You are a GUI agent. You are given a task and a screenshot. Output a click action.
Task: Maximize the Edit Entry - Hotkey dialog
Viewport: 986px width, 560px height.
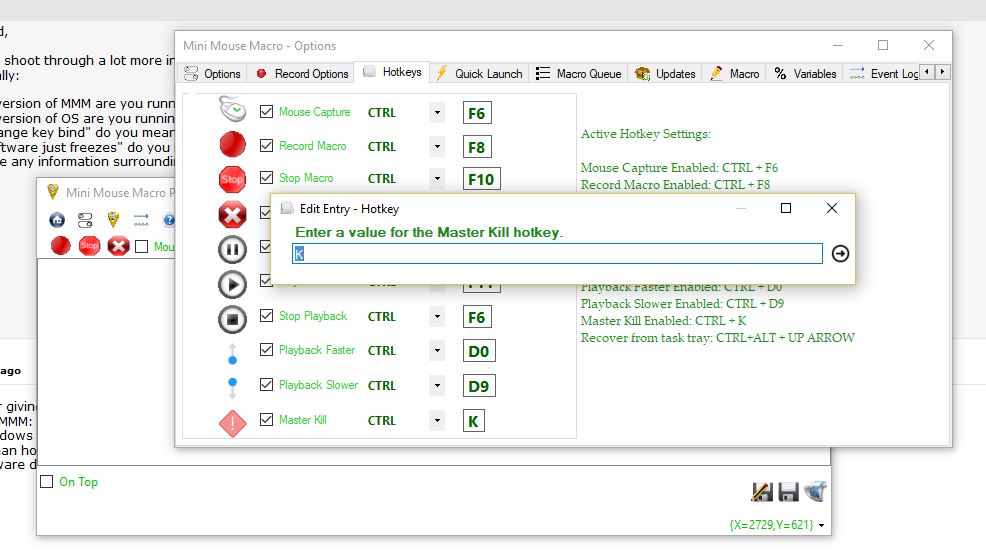(785, 208)
